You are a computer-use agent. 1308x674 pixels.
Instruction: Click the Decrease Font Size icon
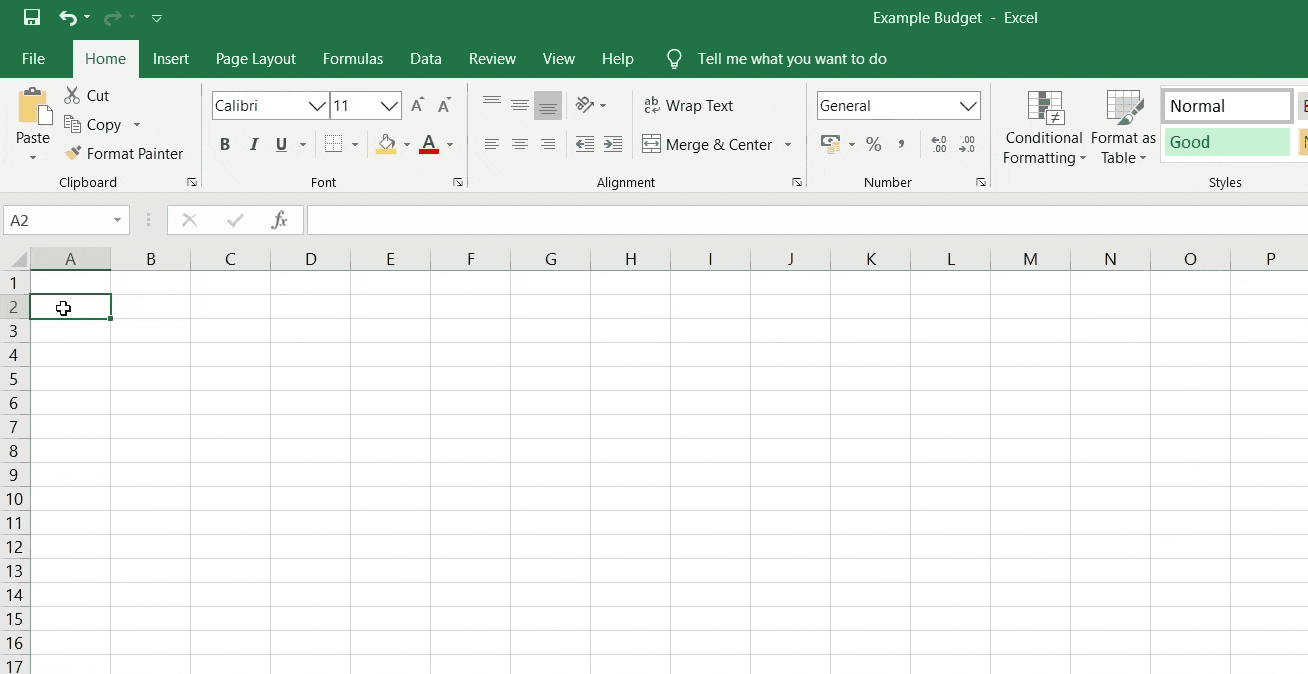pos(445,105)
